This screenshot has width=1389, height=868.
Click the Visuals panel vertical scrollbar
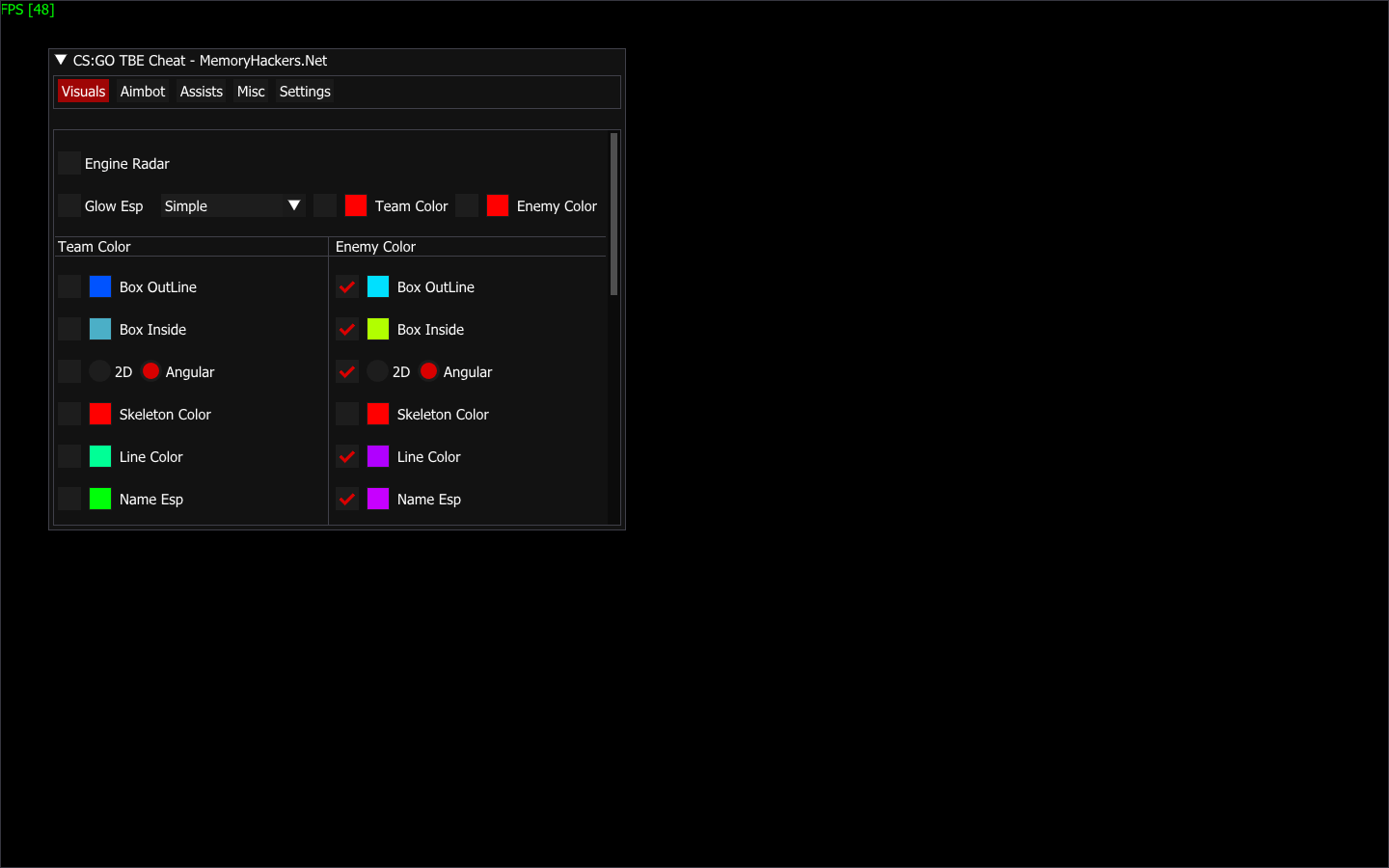(613, 214)
